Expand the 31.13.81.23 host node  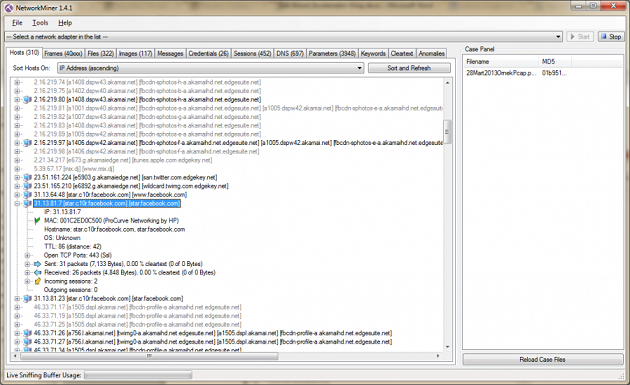pos(17,299)
